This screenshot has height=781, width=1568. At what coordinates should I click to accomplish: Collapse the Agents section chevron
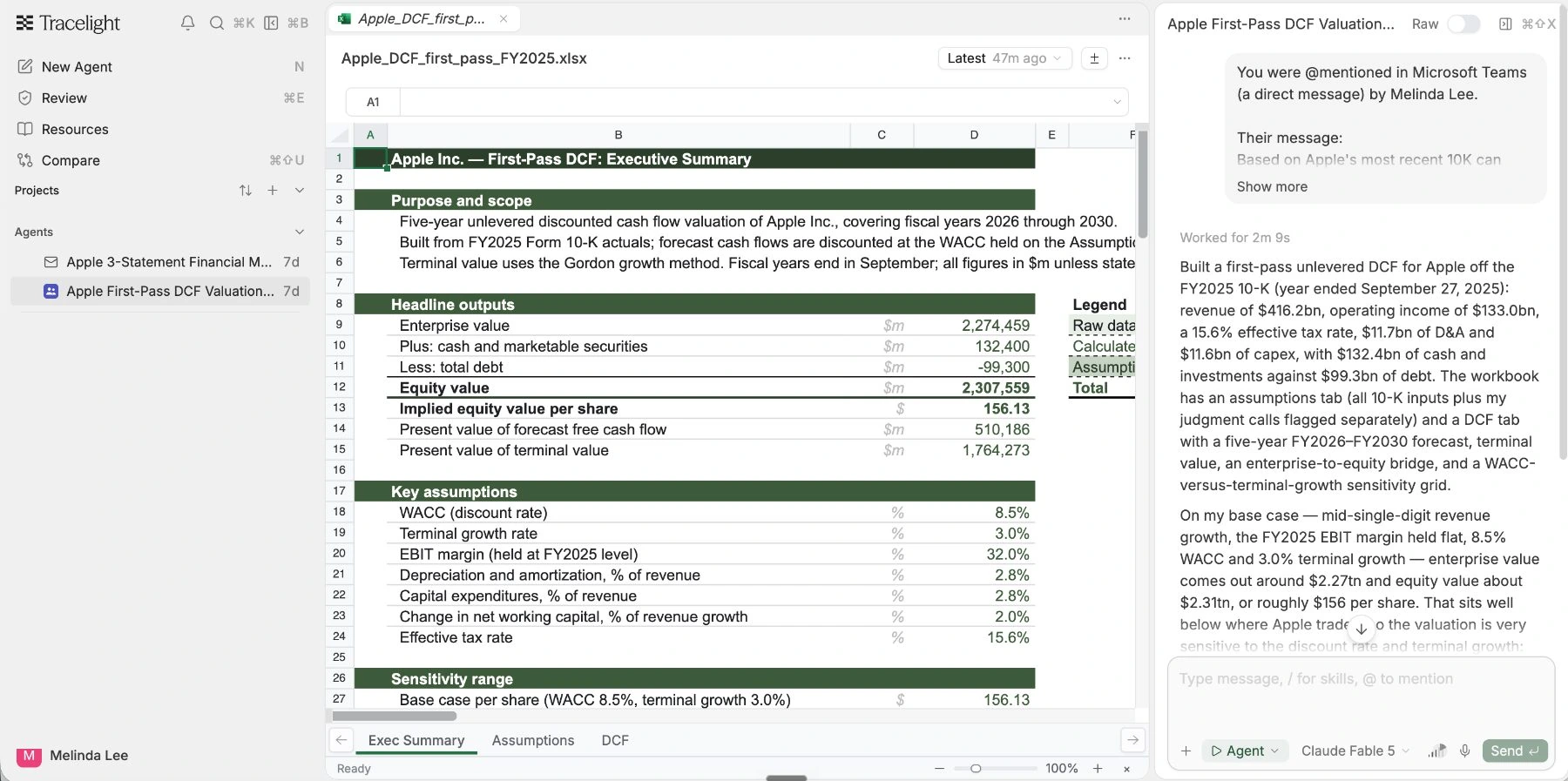pos(300,232)
